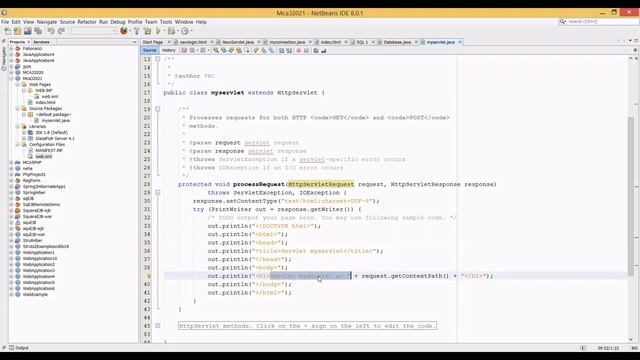This screenshot has height=360, width=640.
Task: Click the Profile Project toolbar icon
Action: click(185, 31)
